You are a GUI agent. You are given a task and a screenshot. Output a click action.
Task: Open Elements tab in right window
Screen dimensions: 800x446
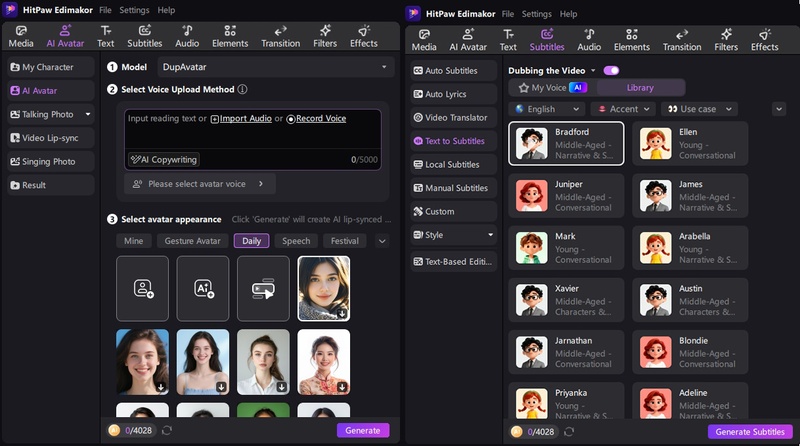pos(632,40)
